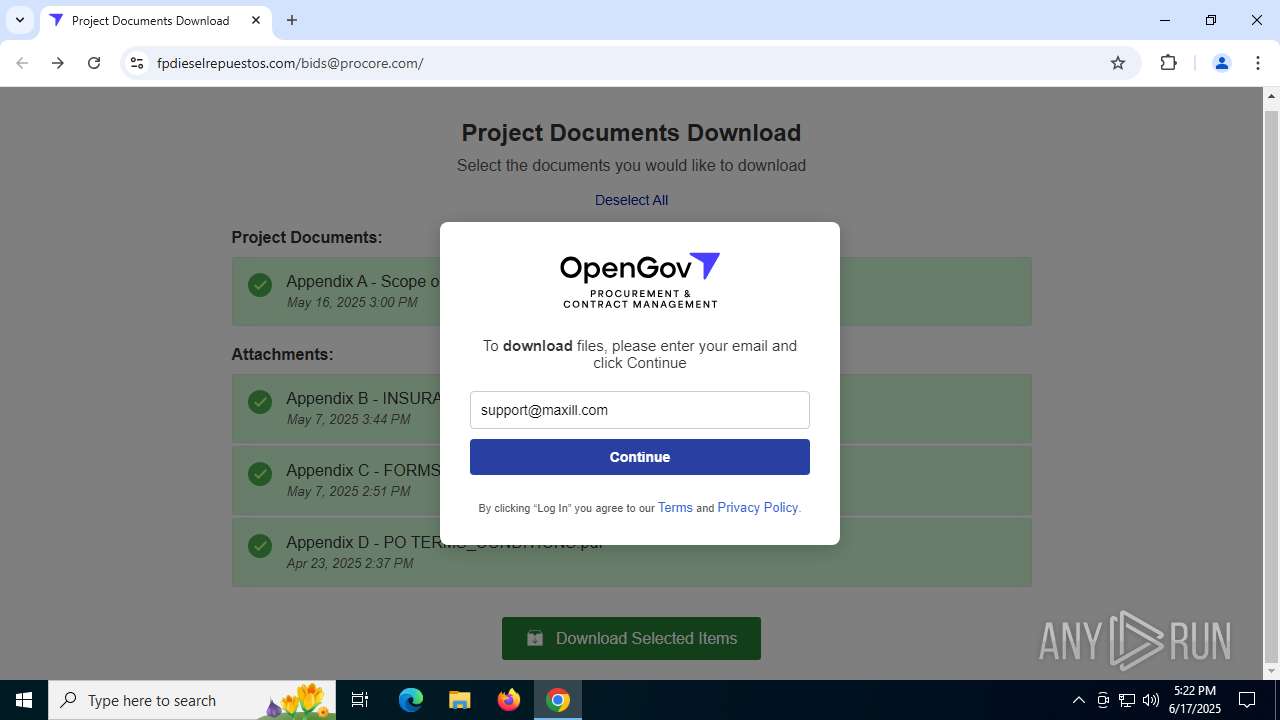Open the Chrome profile avatar

[1221, 63]
